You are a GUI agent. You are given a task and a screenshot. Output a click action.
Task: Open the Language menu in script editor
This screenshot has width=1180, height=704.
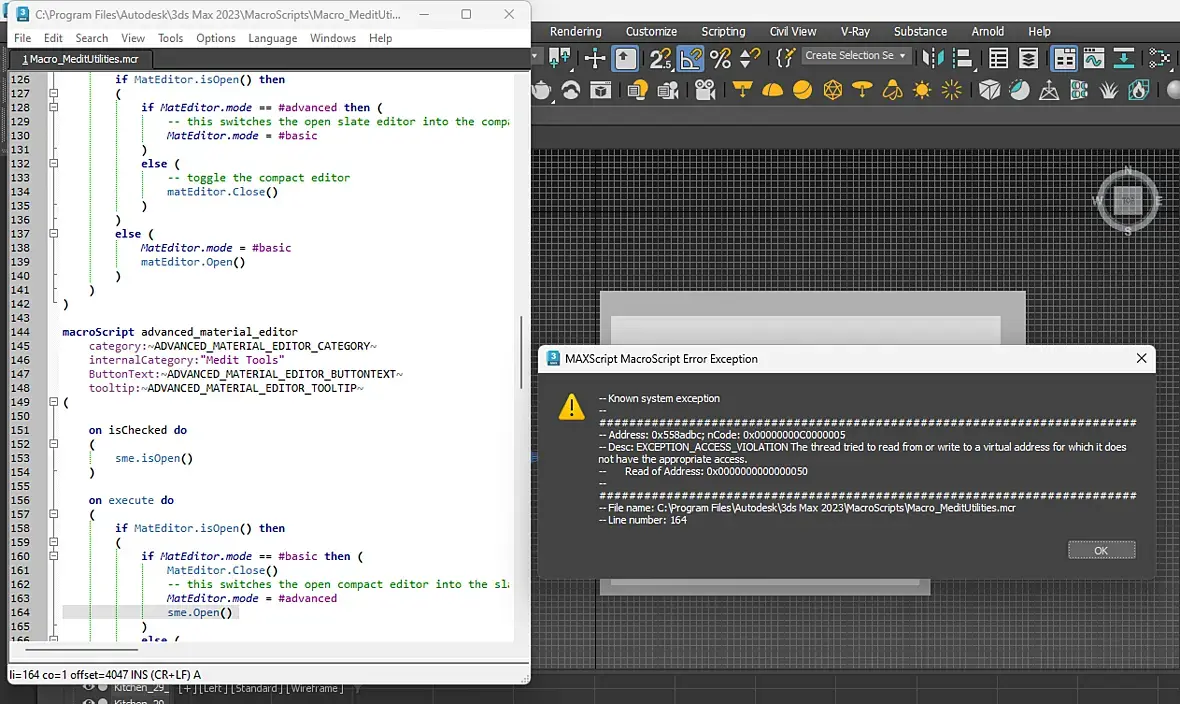[272, 38]
